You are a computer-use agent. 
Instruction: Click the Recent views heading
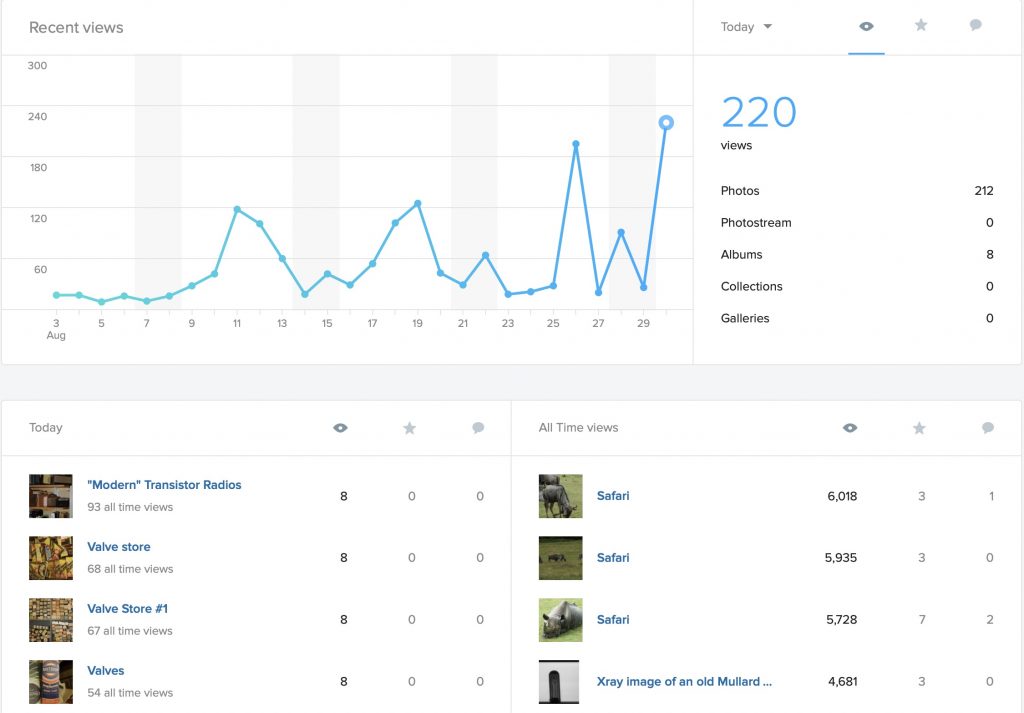[76, 27]
